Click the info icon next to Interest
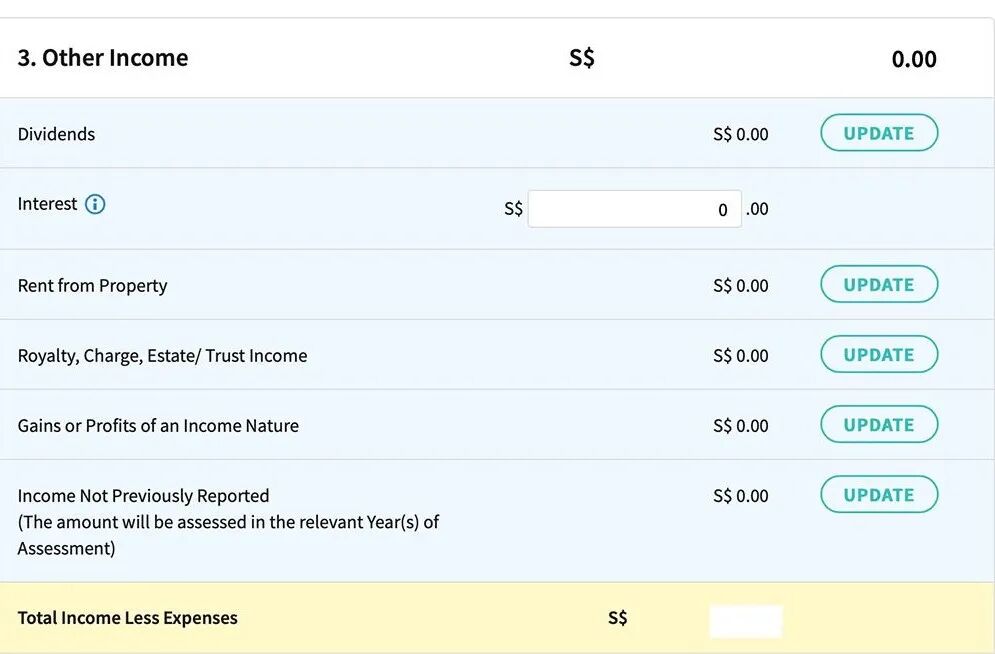 [95, 205]
